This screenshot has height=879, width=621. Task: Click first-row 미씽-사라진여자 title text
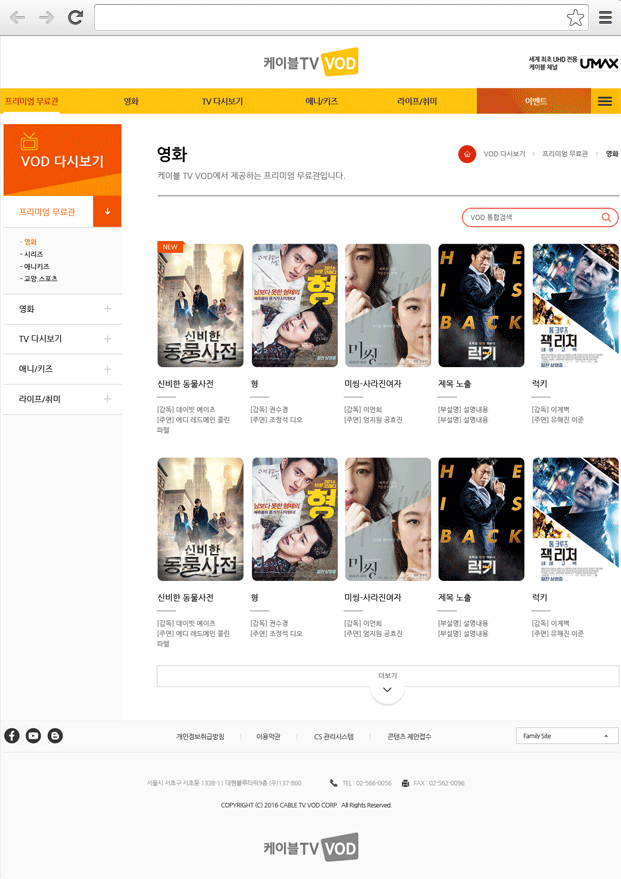(x=373, y=384)
